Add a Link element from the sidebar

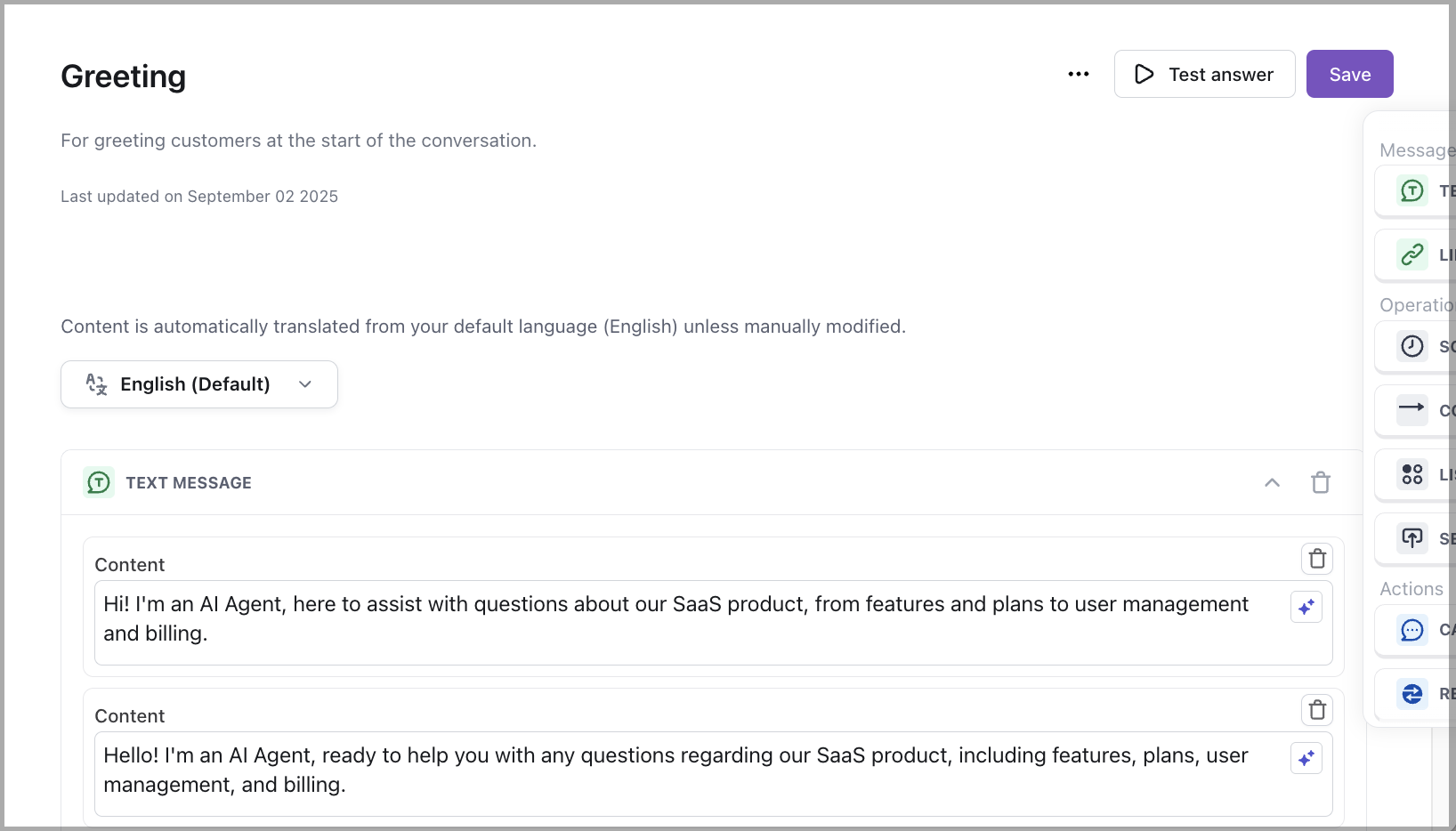(x=1413, y=254)
